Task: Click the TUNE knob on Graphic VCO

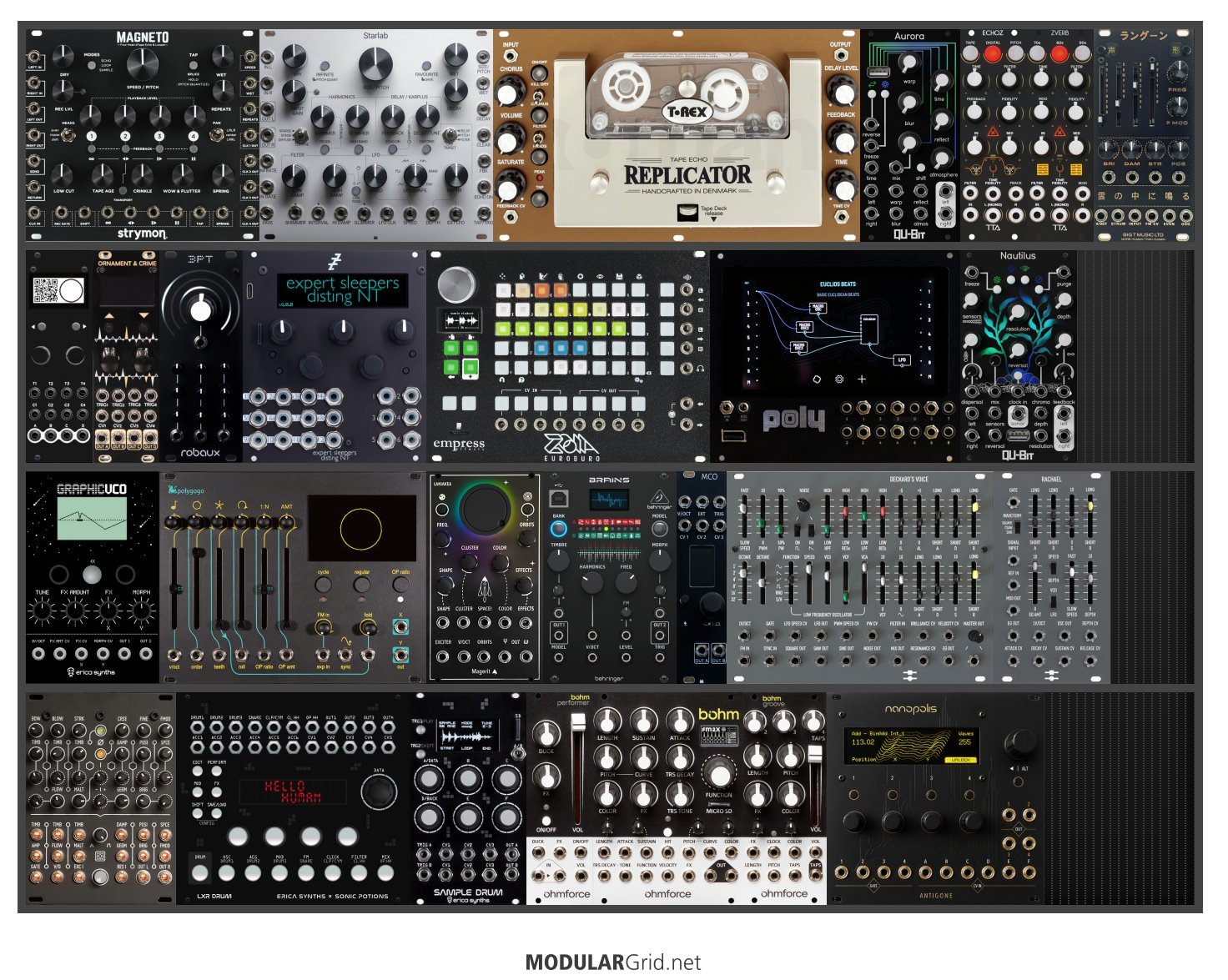Action: pyautogui.click(x=42, y=613)
